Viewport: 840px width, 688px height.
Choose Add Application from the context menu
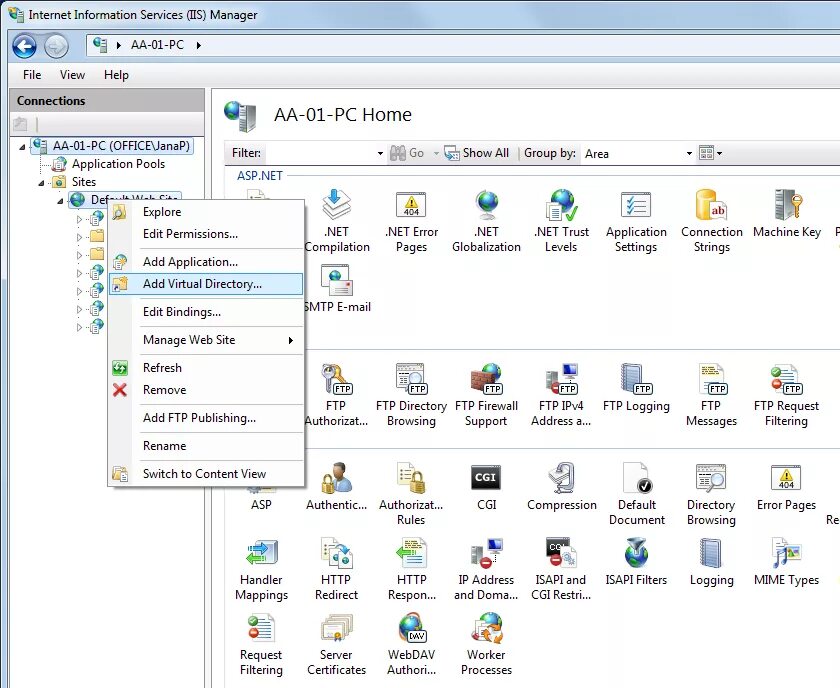pyautogui.click(x=206, y=261)
